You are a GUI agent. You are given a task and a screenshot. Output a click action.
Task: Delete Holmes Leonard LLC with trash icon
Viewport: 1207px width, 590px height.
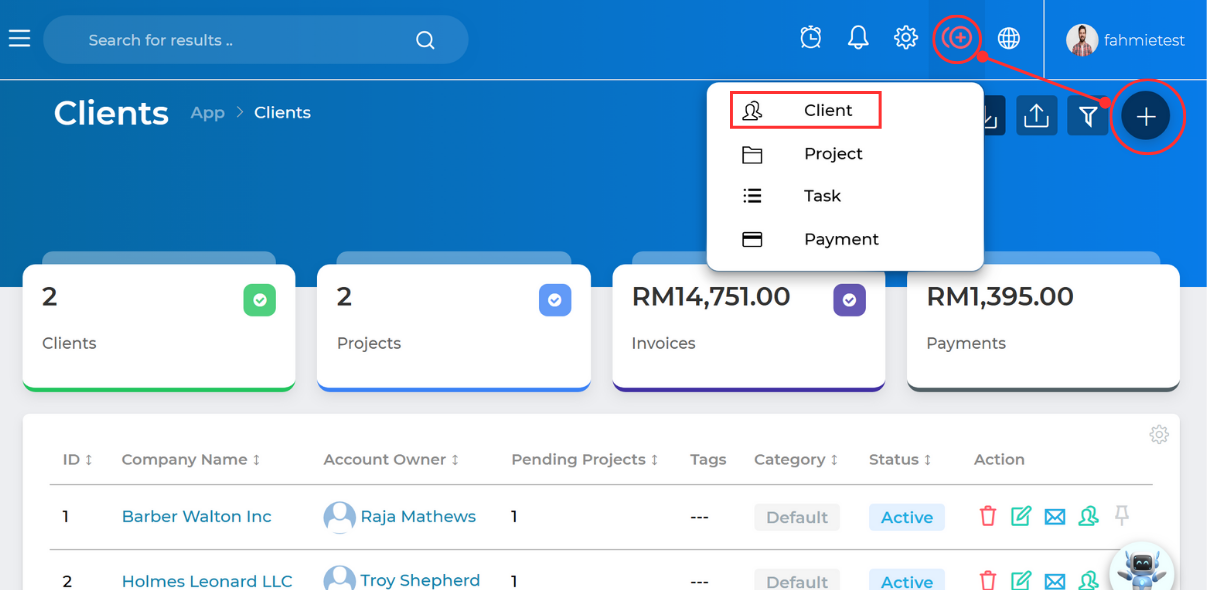988,580
